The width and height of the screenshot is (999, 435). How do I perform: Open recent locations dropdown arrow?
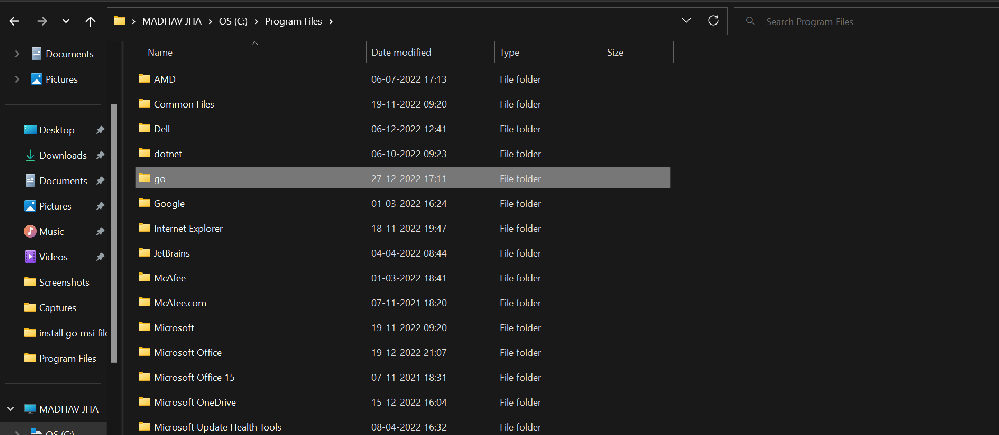(x=66, y=21)
